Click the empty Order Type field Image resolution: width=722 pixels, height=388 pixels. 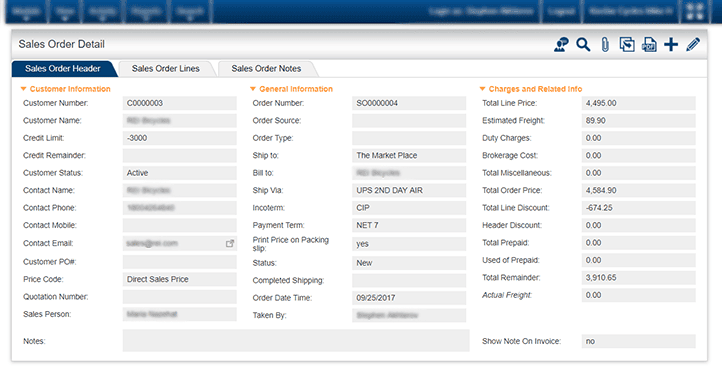point(409,138)
